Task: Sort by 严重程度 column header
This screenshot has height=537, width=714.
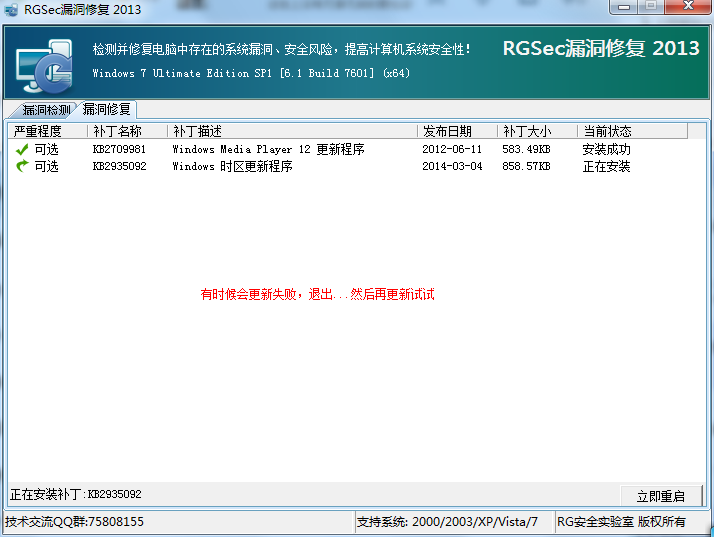Action: 47,131
